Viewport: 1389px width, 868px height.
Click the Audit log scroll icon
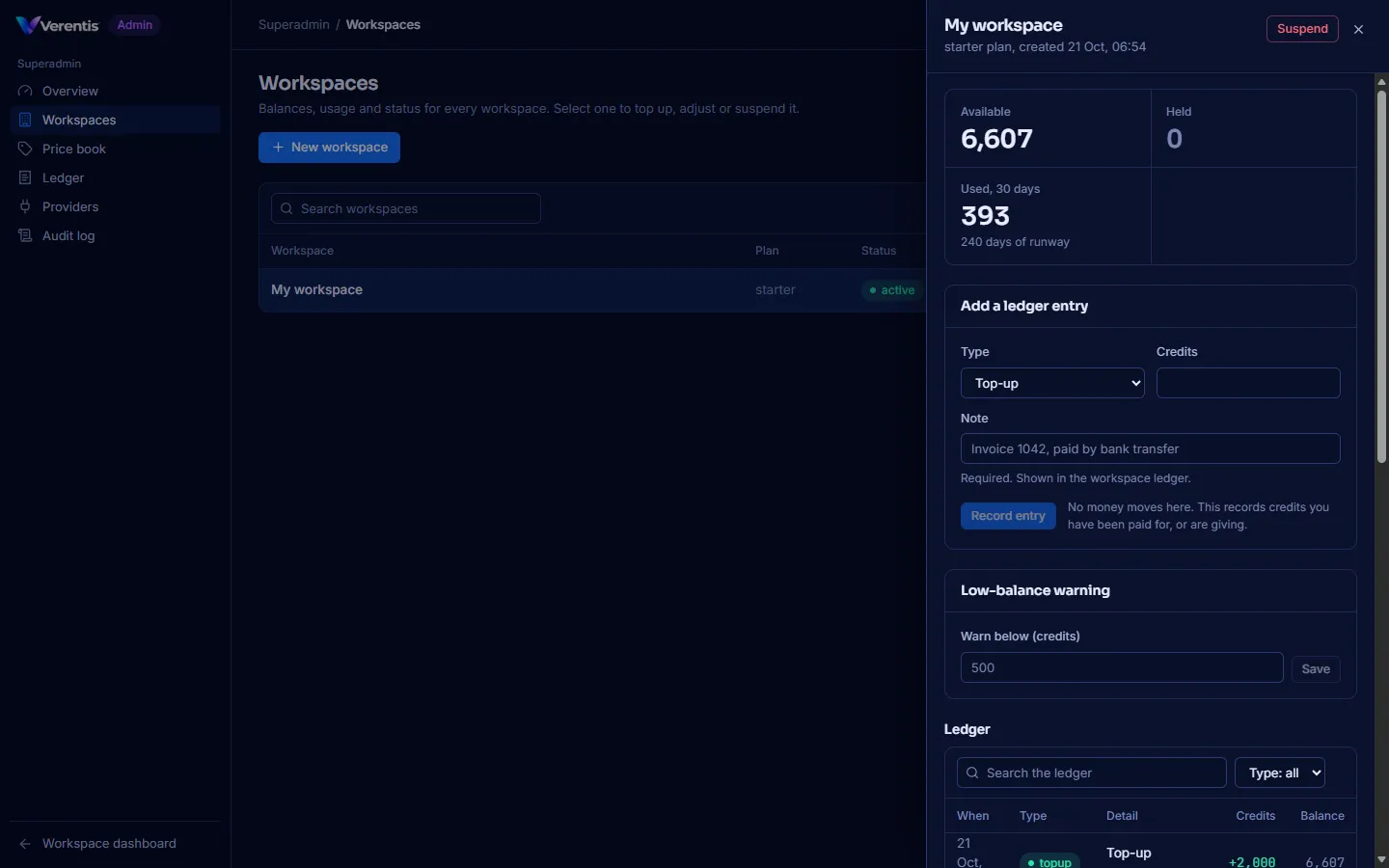(25, 235)
